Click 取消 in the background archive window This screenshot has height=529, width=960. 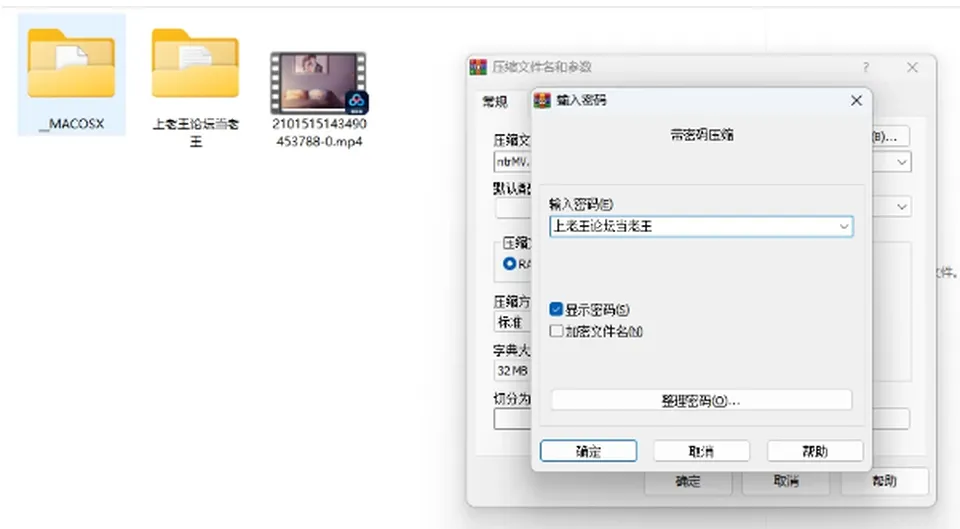786,481
